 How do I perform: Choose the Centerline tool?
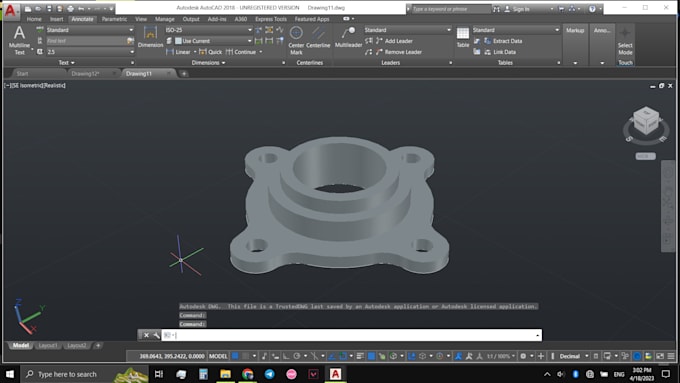click(x=318, y=37)
